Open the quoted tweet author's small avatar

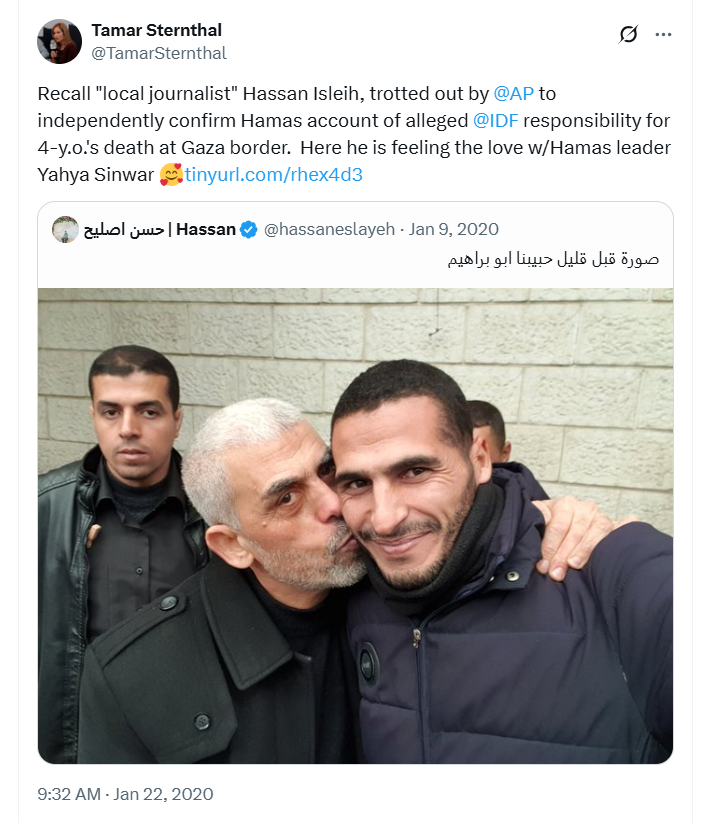coord(66,229)
